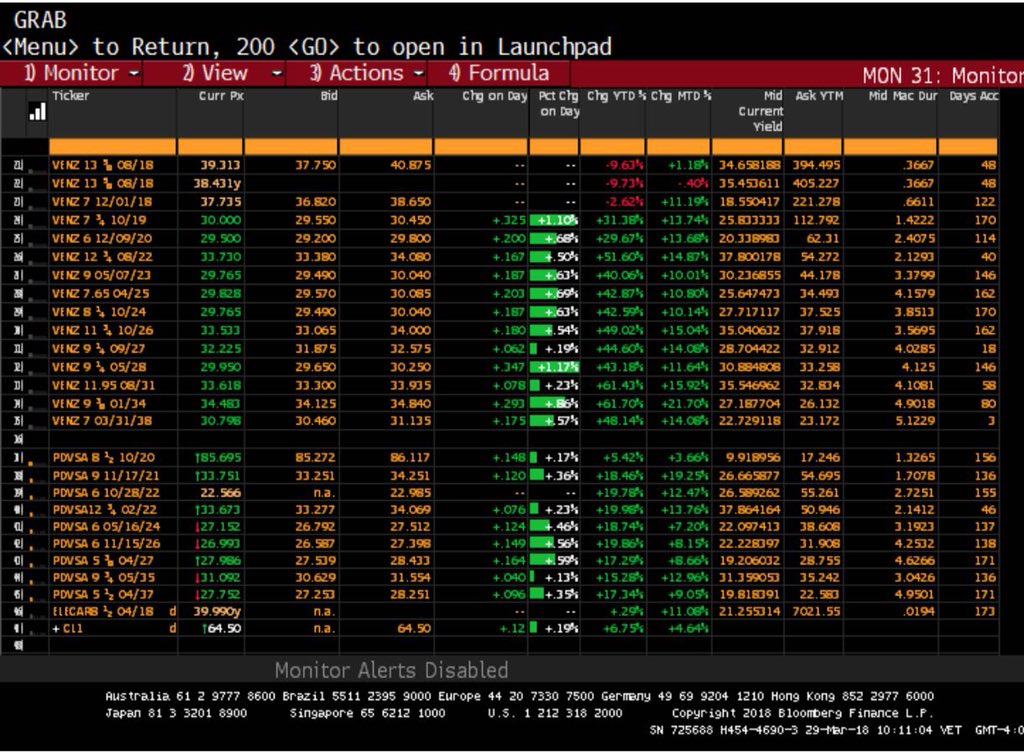Open the Formula menu item

tap(500, 74)
